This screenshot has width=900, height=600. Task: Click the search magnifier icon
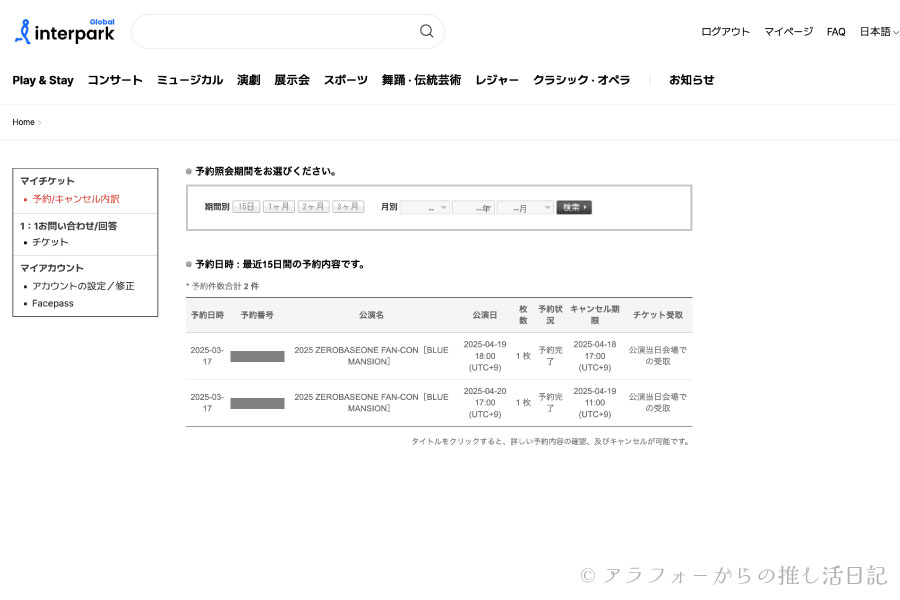point(426,31)
